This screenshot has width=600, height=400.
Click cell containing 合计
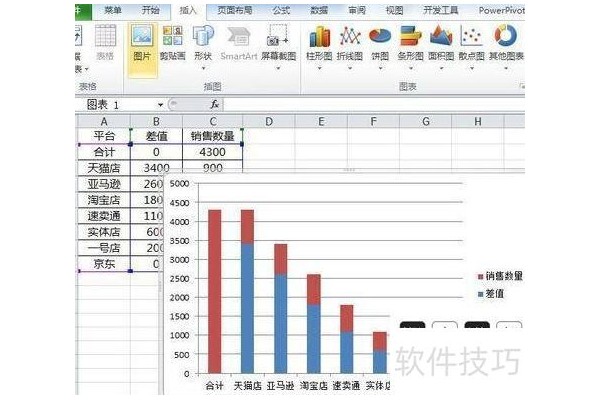pyautogui.click(x=104, y=152)
